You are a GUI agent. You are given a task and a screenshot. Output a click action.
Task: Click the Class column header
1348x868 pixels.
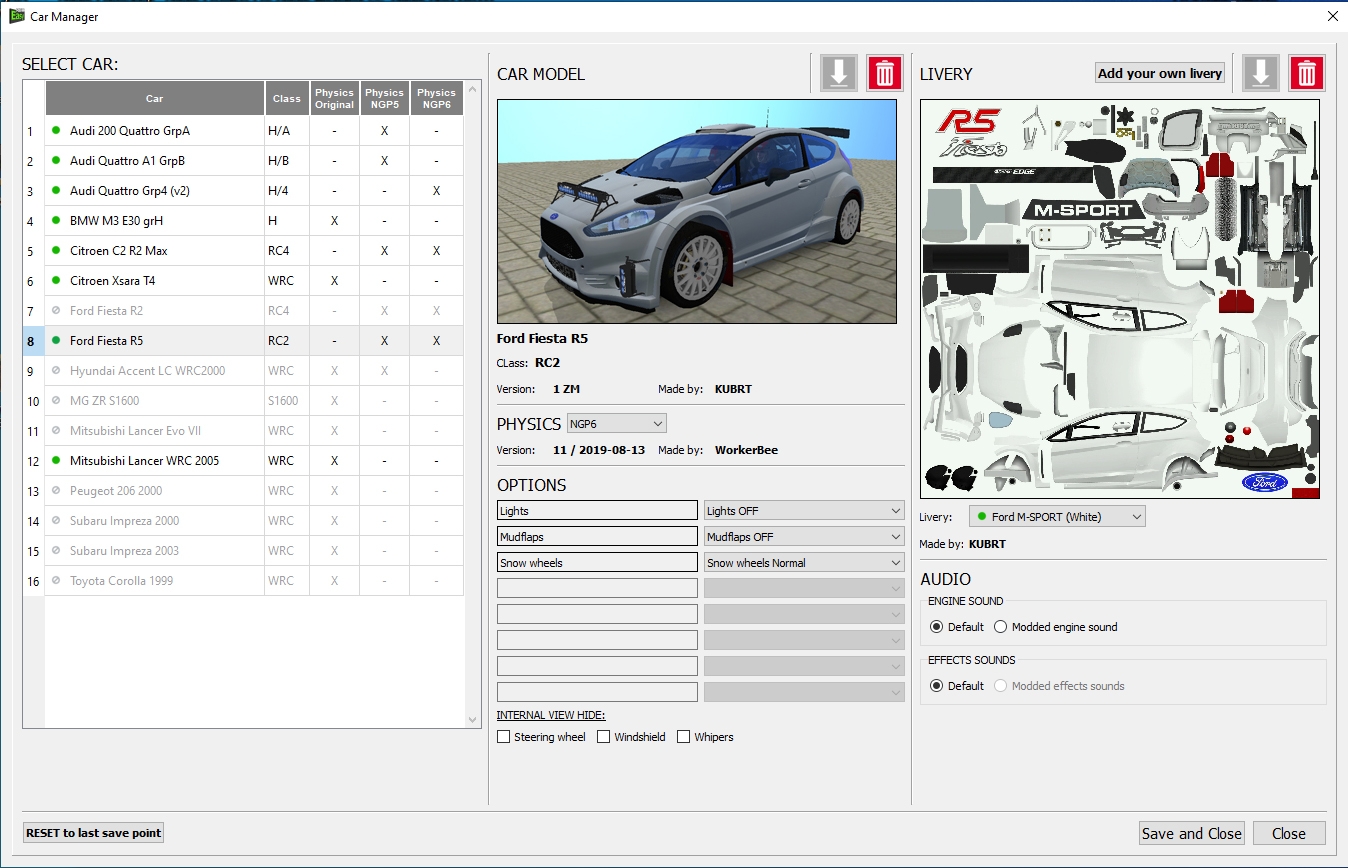coord(287,98)
